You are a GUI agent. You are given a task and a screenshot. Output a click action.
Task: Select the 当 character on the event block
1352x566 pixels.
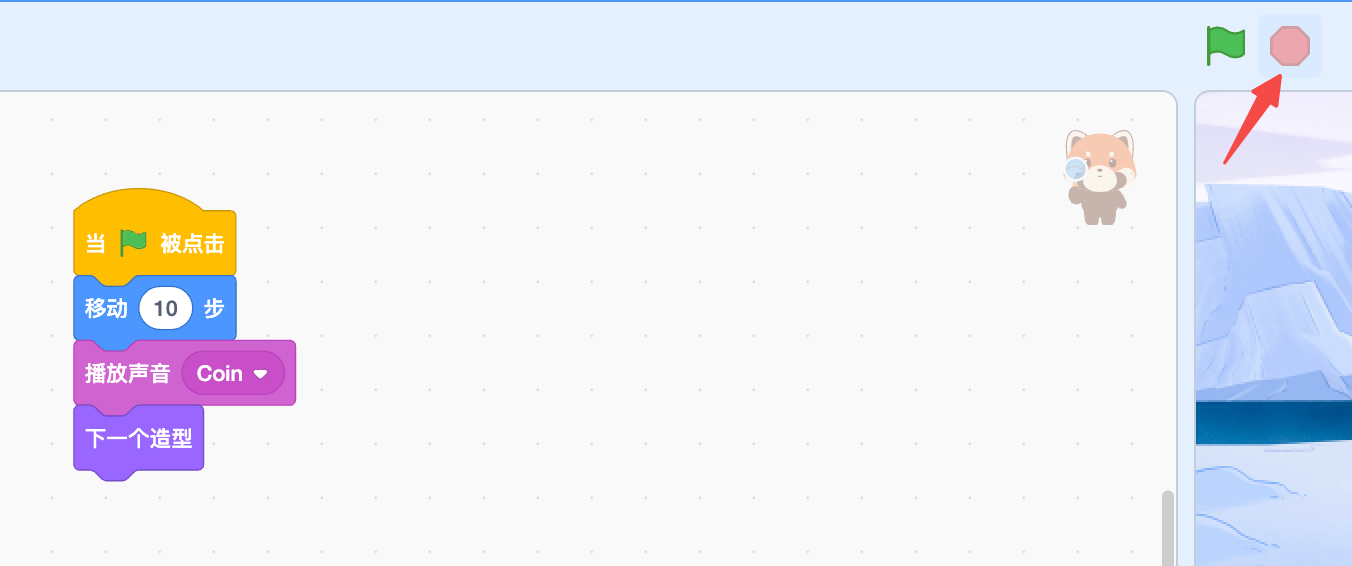tap(96, 244)
